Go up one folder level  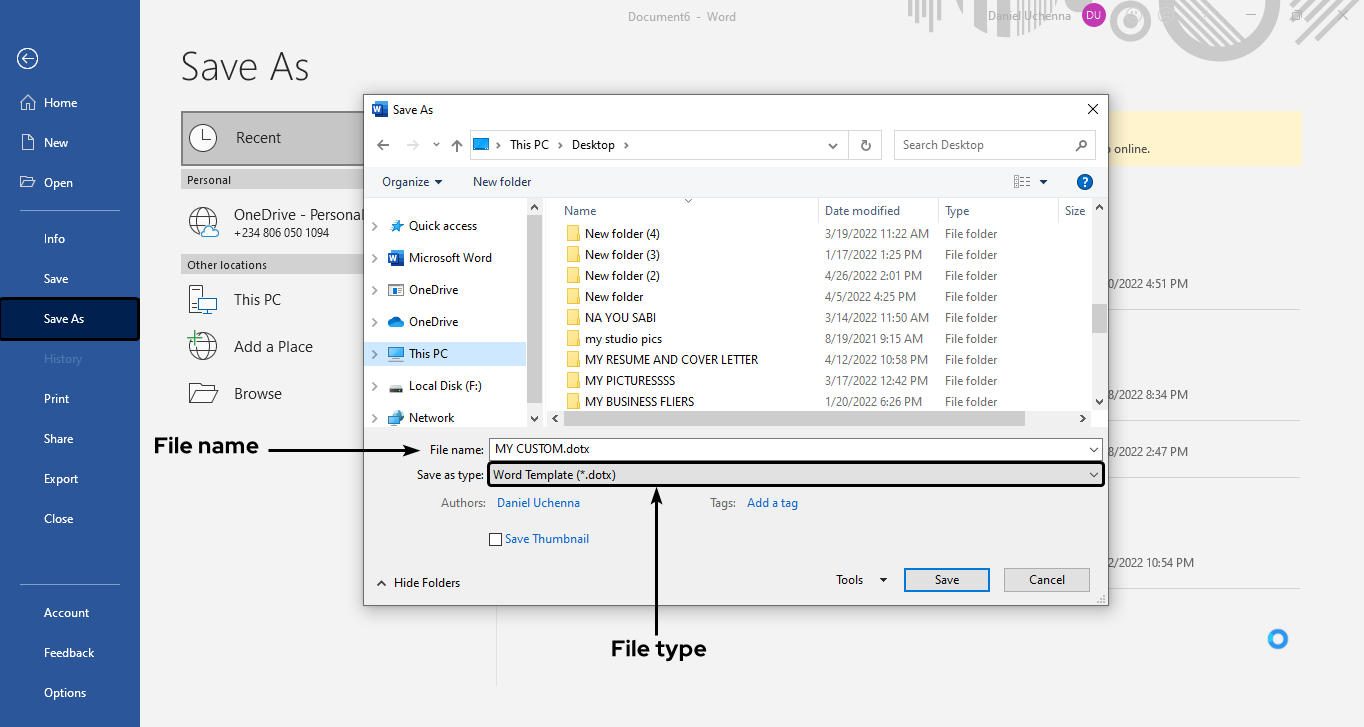click(456, 145)
